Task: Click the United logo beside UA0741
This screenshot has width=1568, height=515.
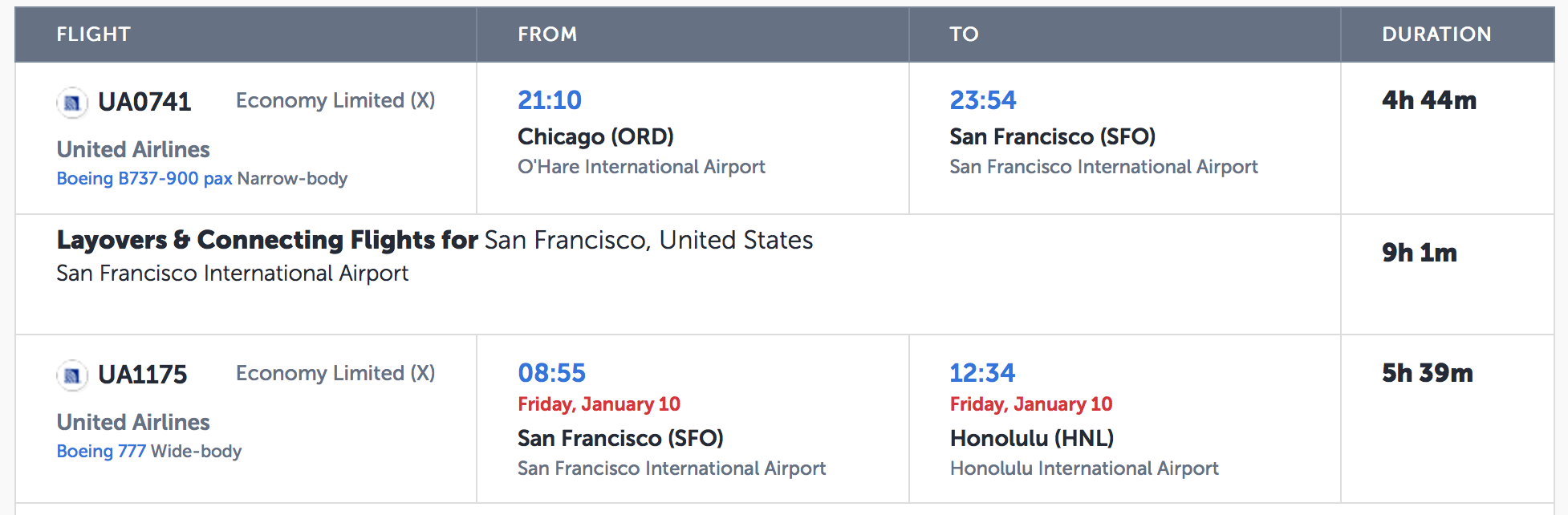Action: click(x=72, y=103)
